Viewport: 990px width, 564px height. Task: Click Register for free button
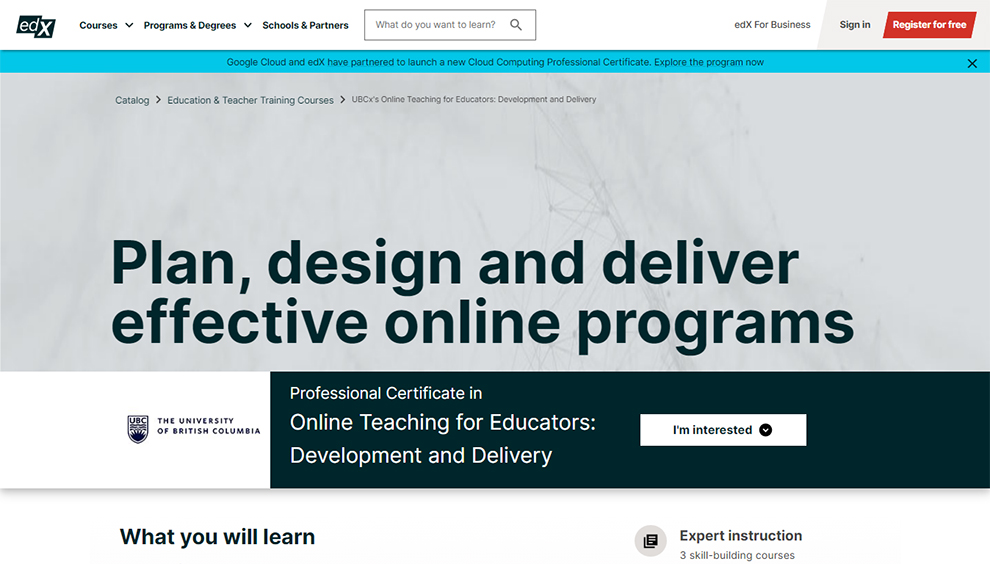pyautogui.click(x=929, y=25)
